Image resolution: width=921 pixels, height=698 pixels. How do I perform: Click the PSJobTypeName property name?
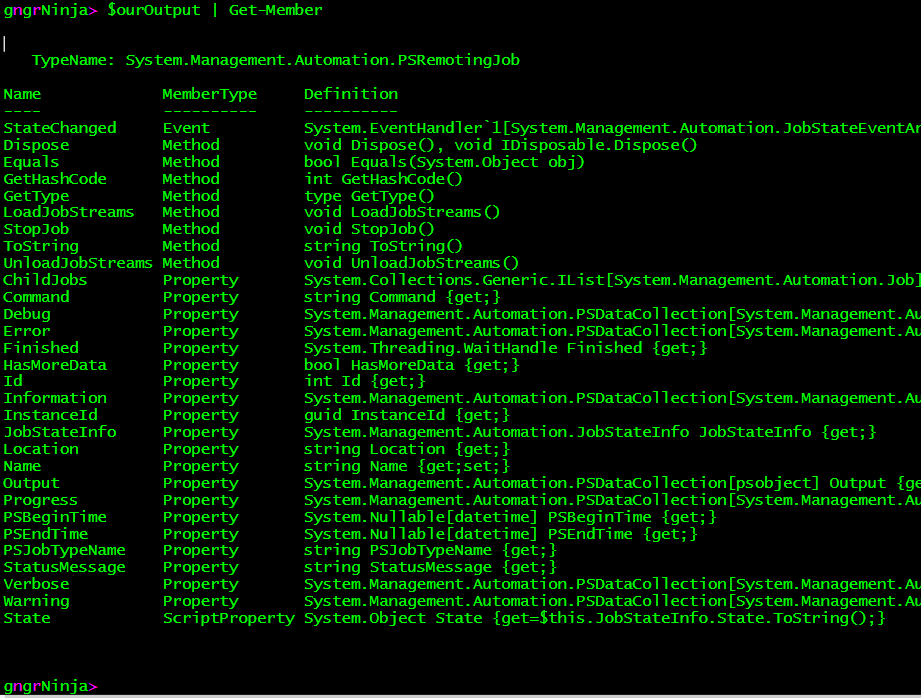click(64, 550)
